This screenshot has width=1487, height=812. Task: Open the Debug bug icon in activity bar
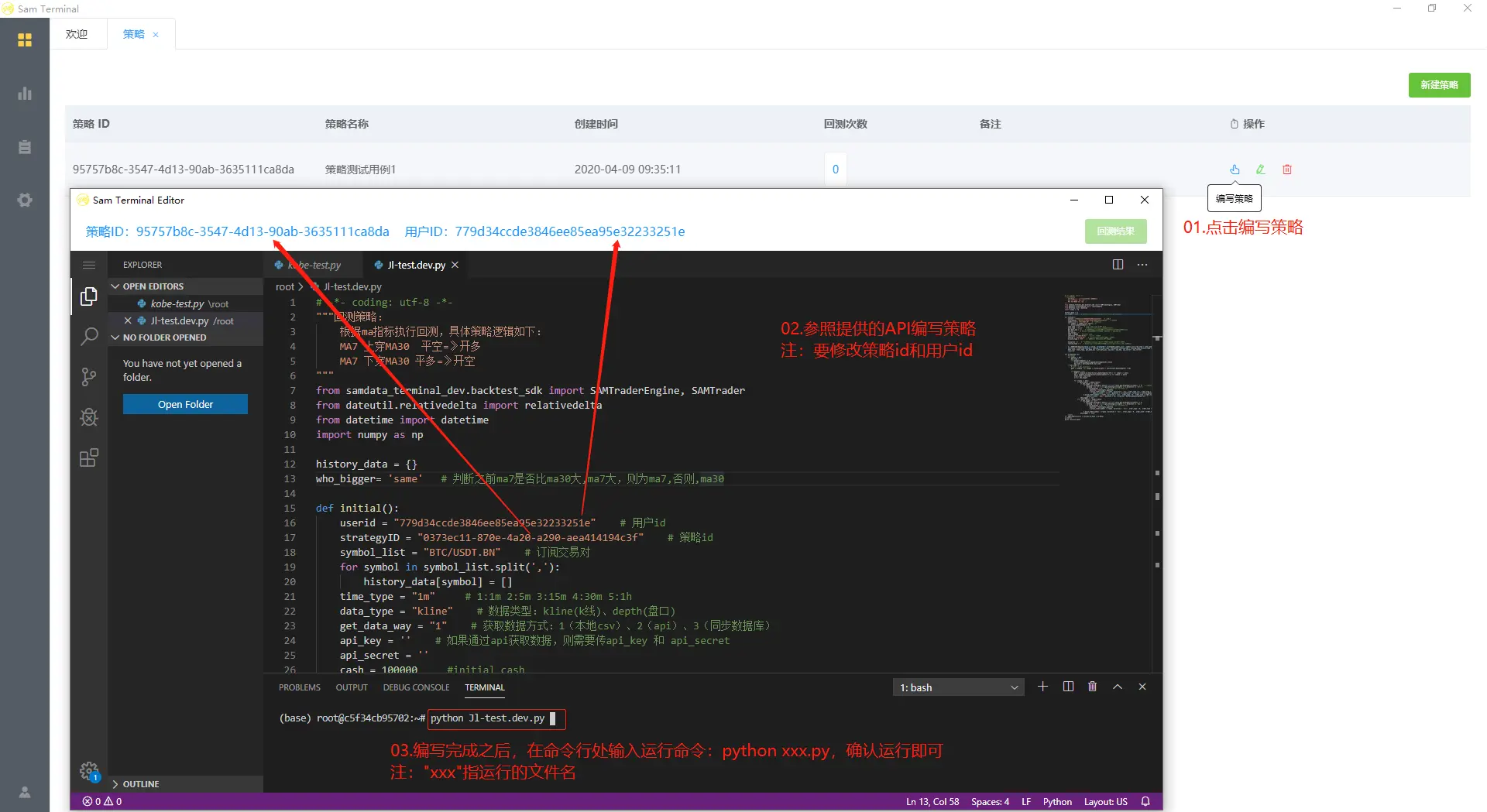(89, 417)
